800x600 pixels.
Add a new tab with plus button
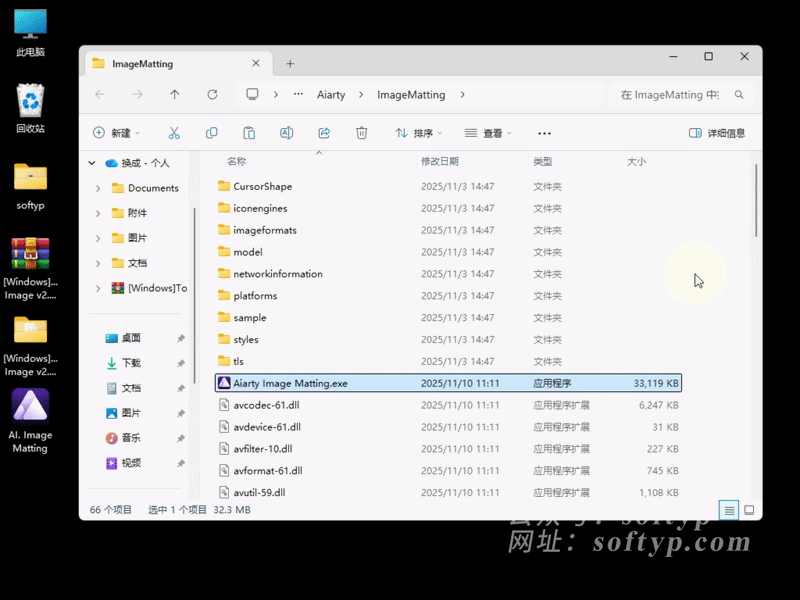click(x=290, y=64)
